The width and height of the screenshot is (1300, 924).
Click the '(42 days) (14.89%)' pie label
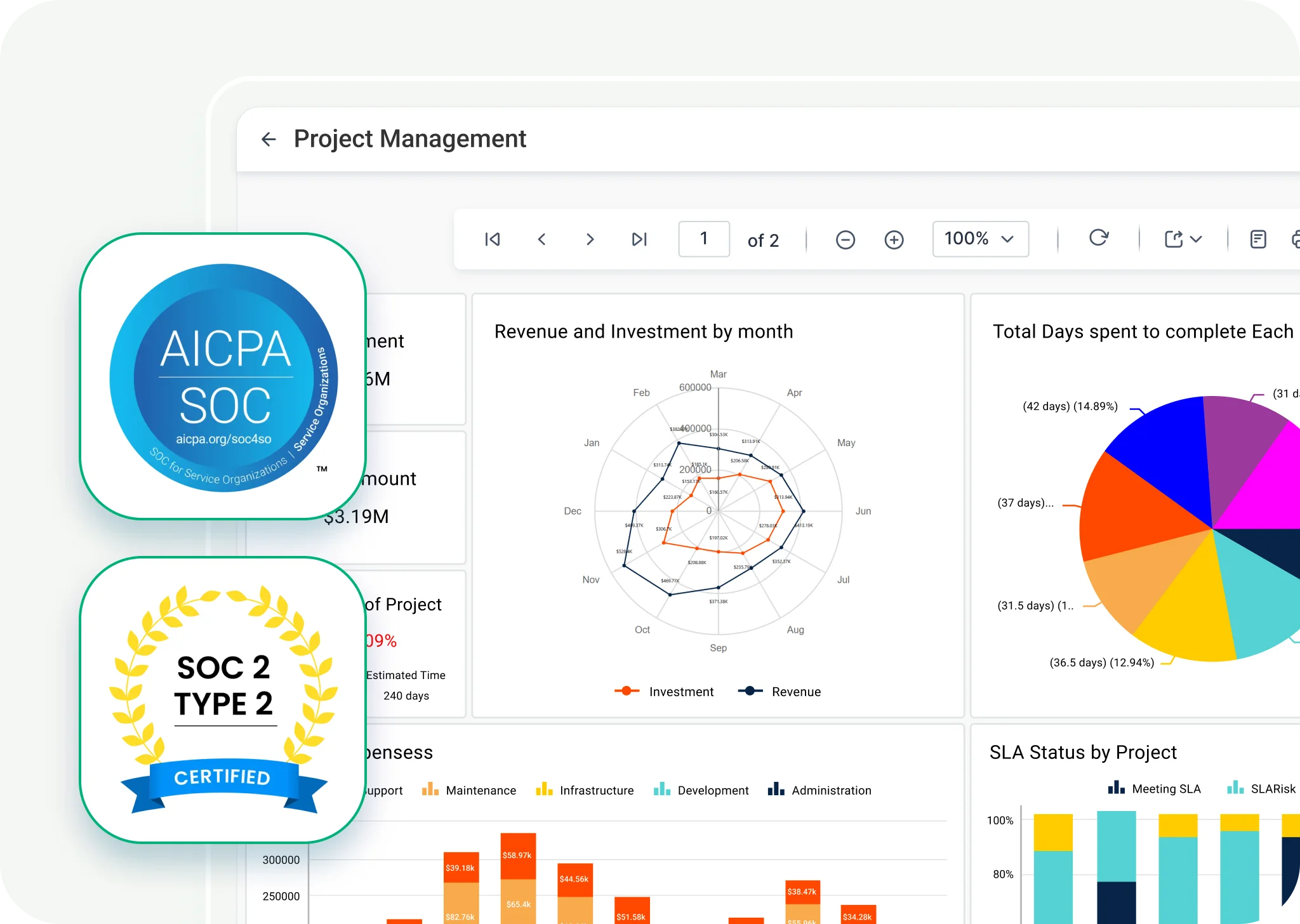[1070, 406]
